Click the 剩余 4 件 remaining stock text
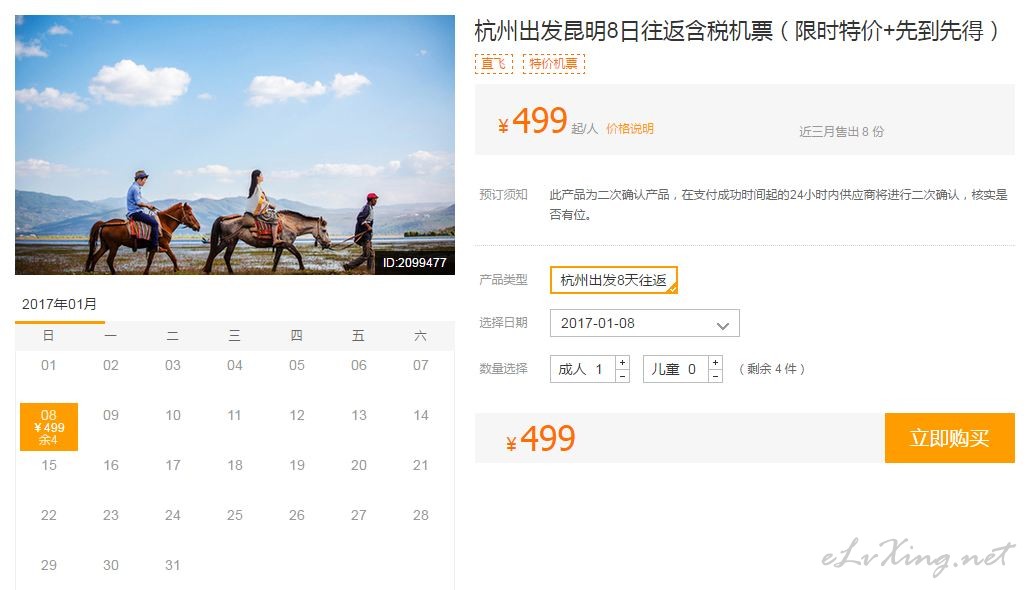The width and height of the screenshot is (1026, 590). tap(772, 369)
